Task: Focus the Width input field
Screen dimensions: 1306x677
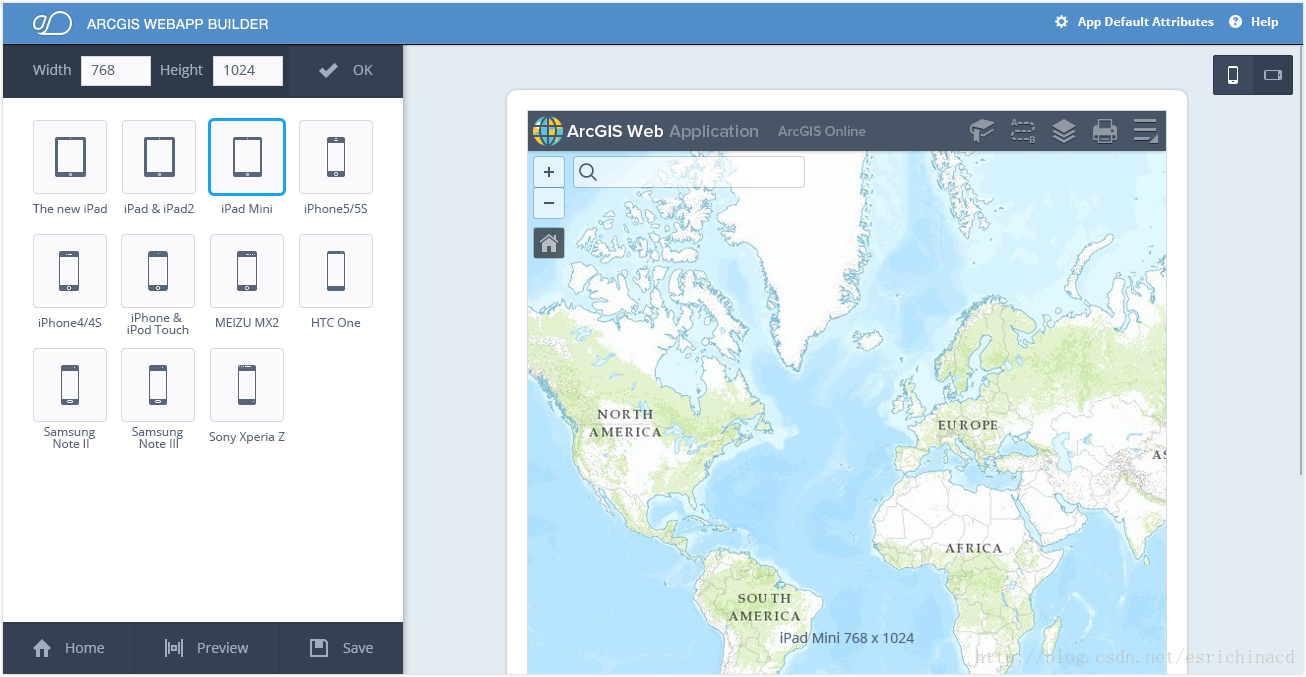Action: (x=116, y=70)
